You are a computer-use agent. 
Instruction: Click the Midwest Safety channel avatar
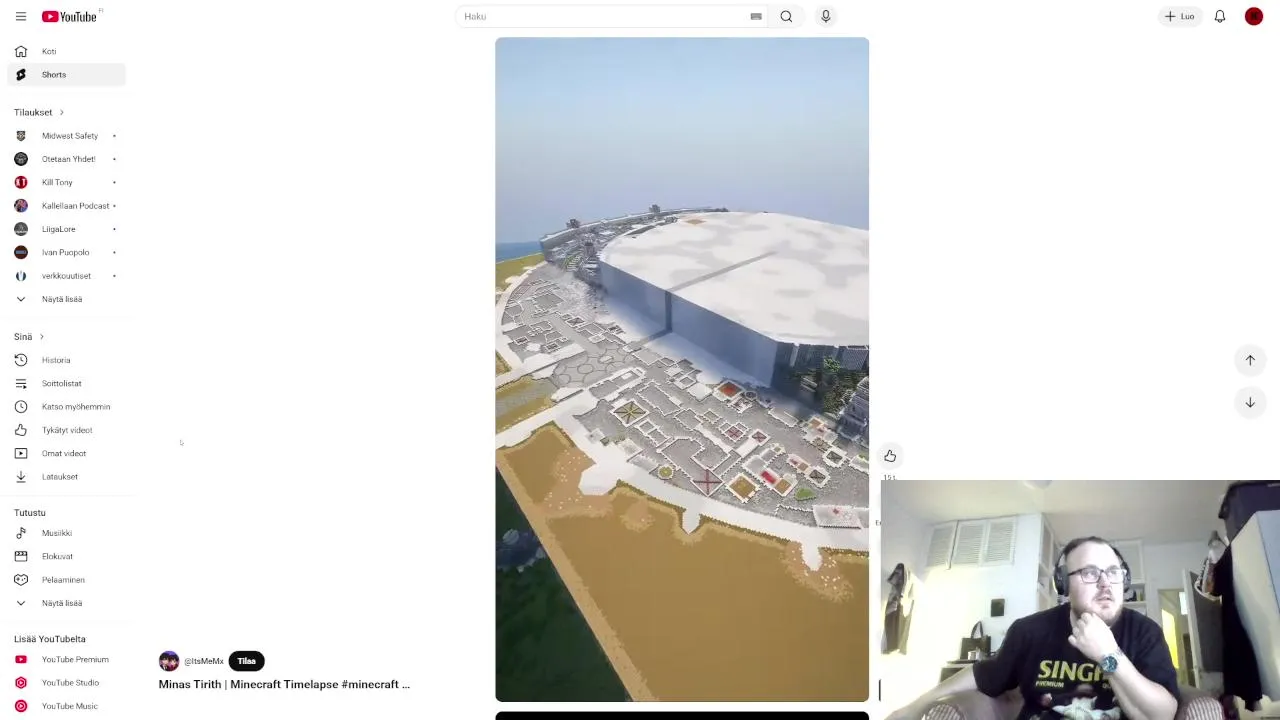[21, 136]
